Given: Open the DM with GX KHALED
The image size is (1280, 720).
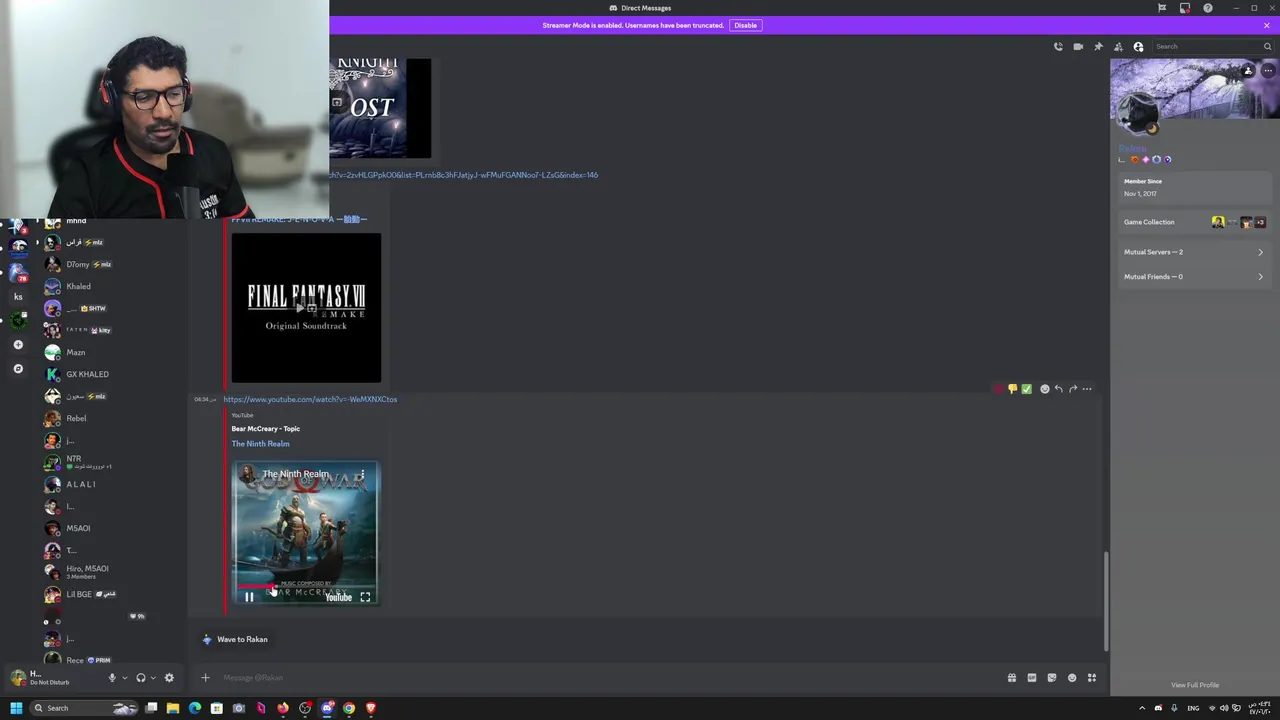Looking at the screenshot, I should click(x=110, y=374).
